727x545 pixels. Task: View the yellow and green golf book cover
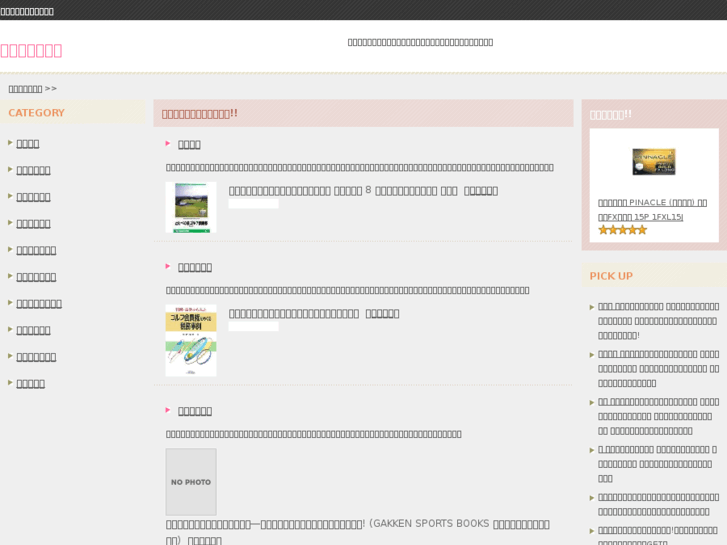(191, 340)
